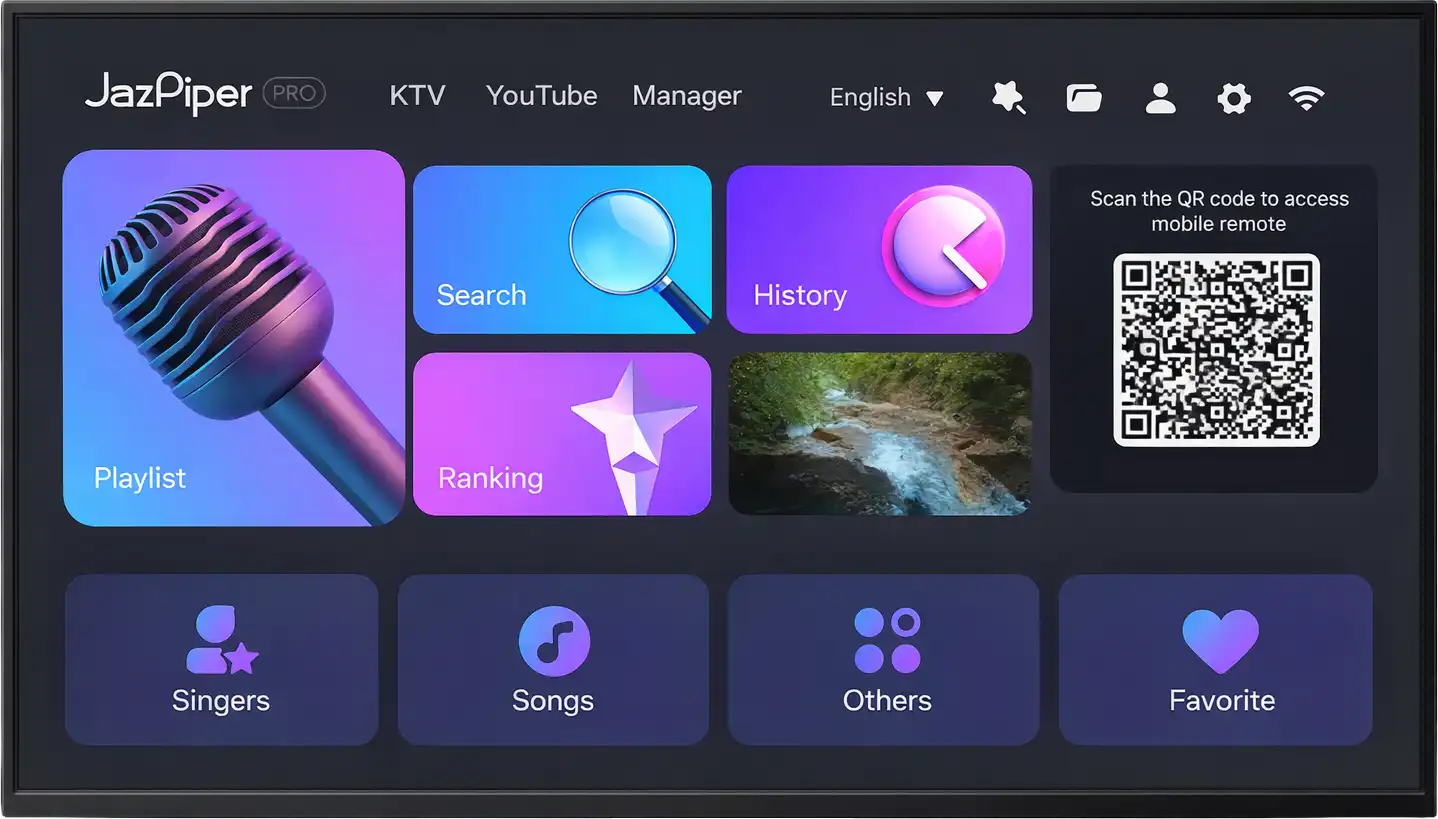Screen dimensions: 1438x819
Task: Click the folder icon in the top bar
Action: pyautogui.click(x=1083, y=97)
